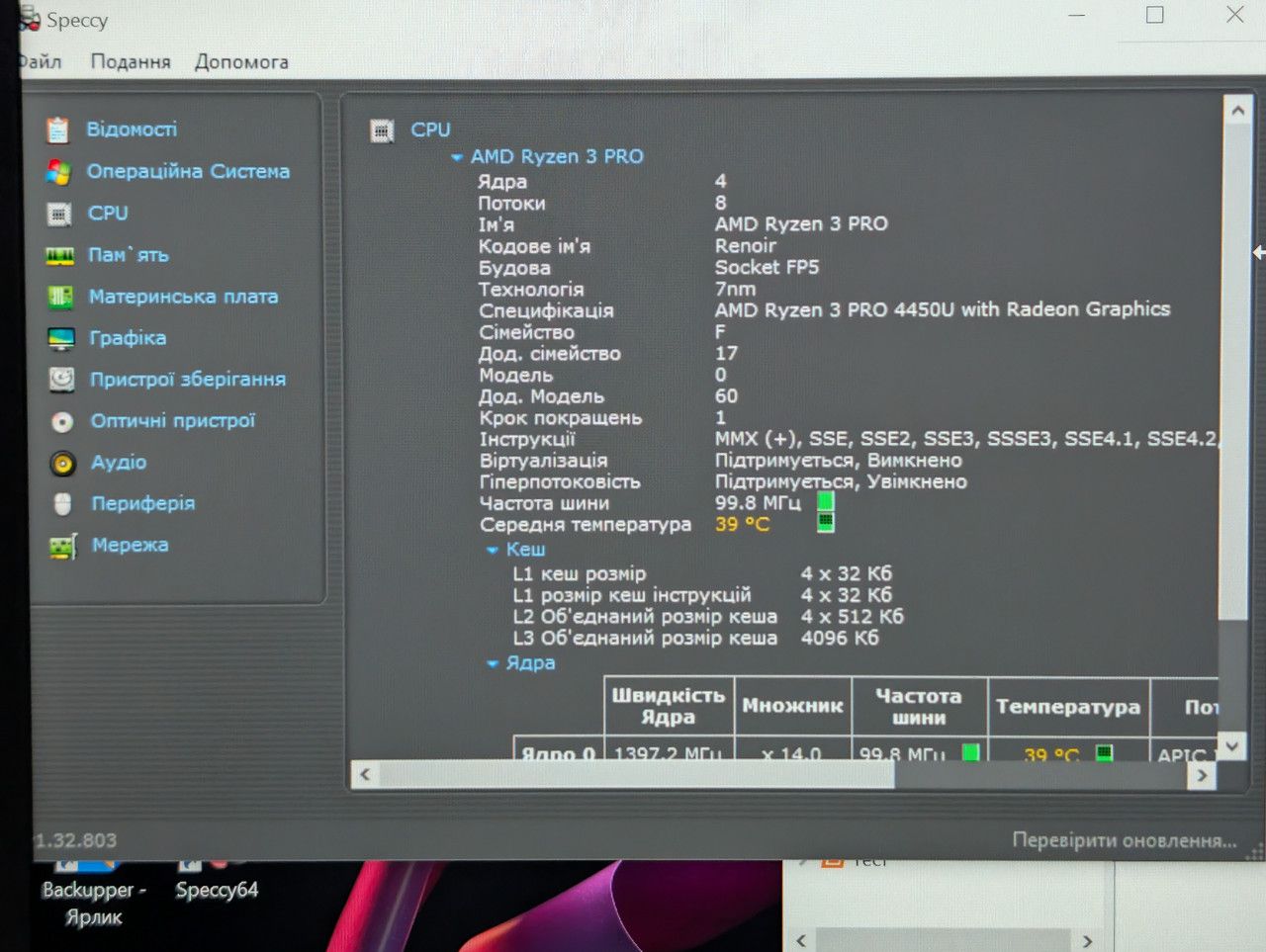Viewport: 1266px width, 952px height.
Task: Click the Периферія mouse icon
Action: pos(62,504)
